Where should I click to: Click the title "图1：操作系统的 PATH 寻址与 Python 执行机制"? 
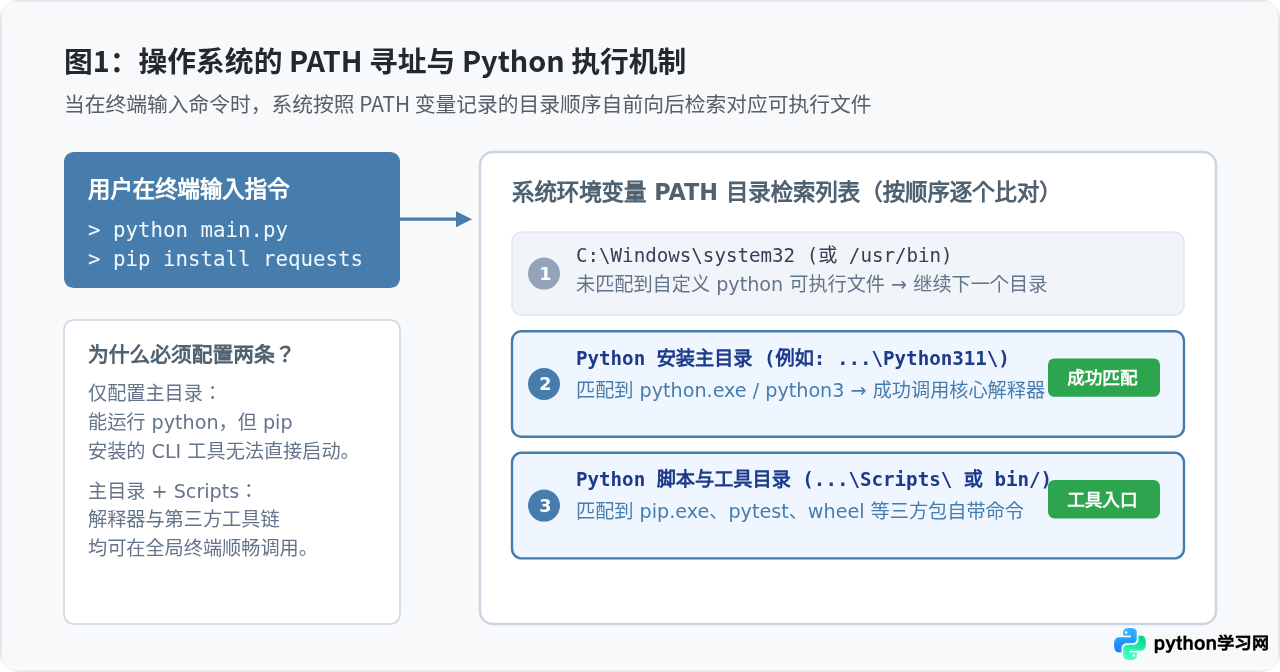[x=375, y=62]
